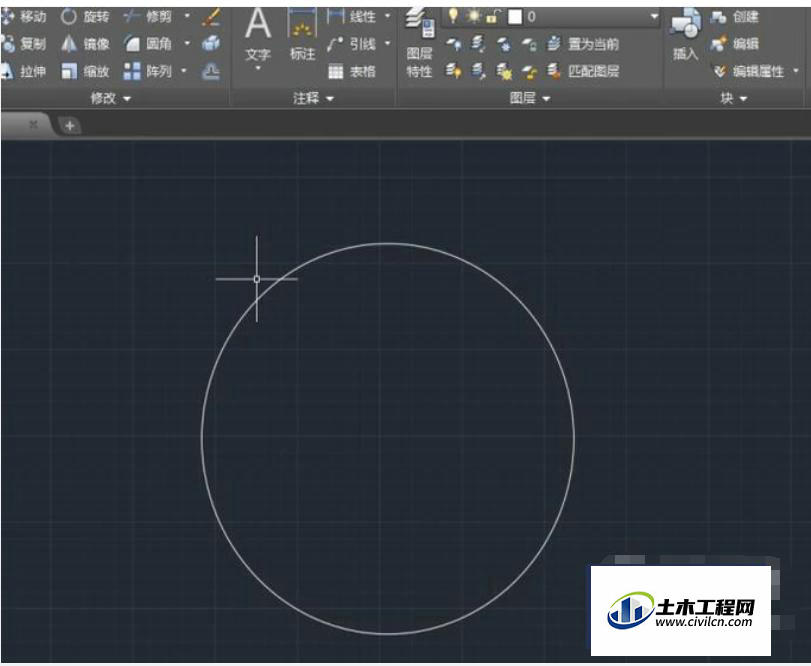Expand 修剪 (Trim) dropdown arrow
This screenshot has height=666, width=811.
pos(187,16)
